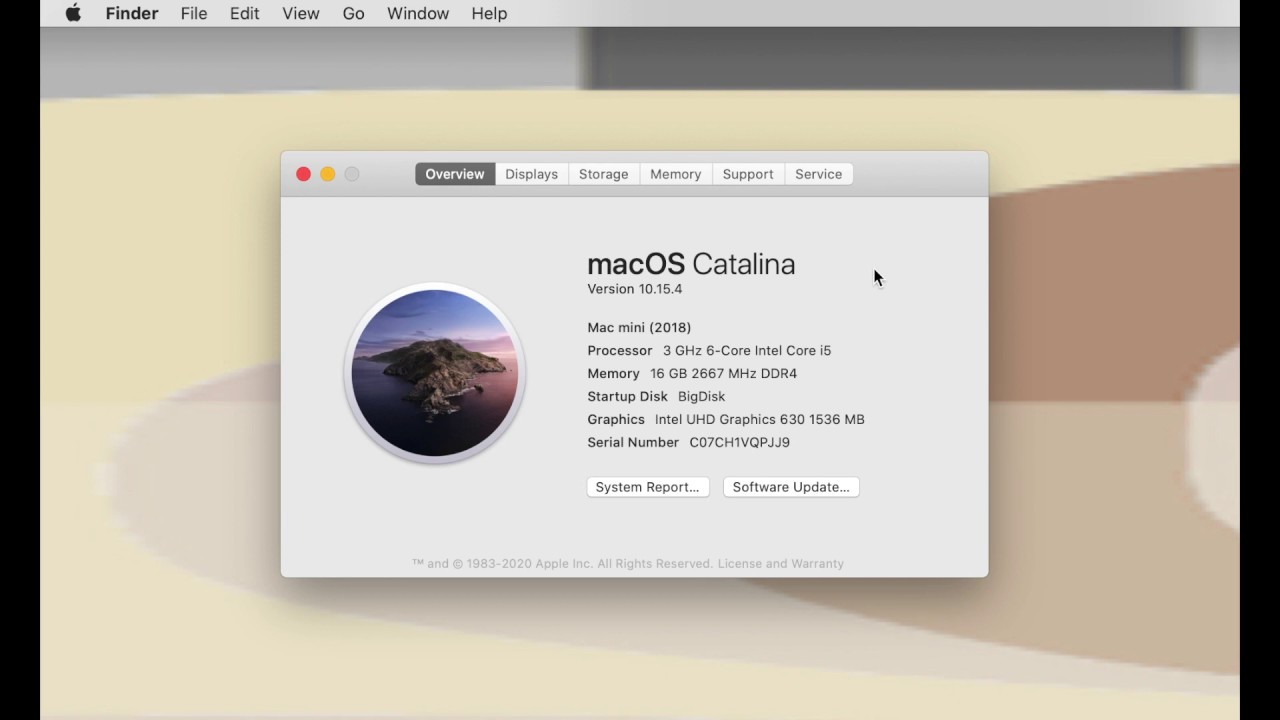Open the Finder menu
This screenshot has height=720, width=1280.
[x=132, y=13]
